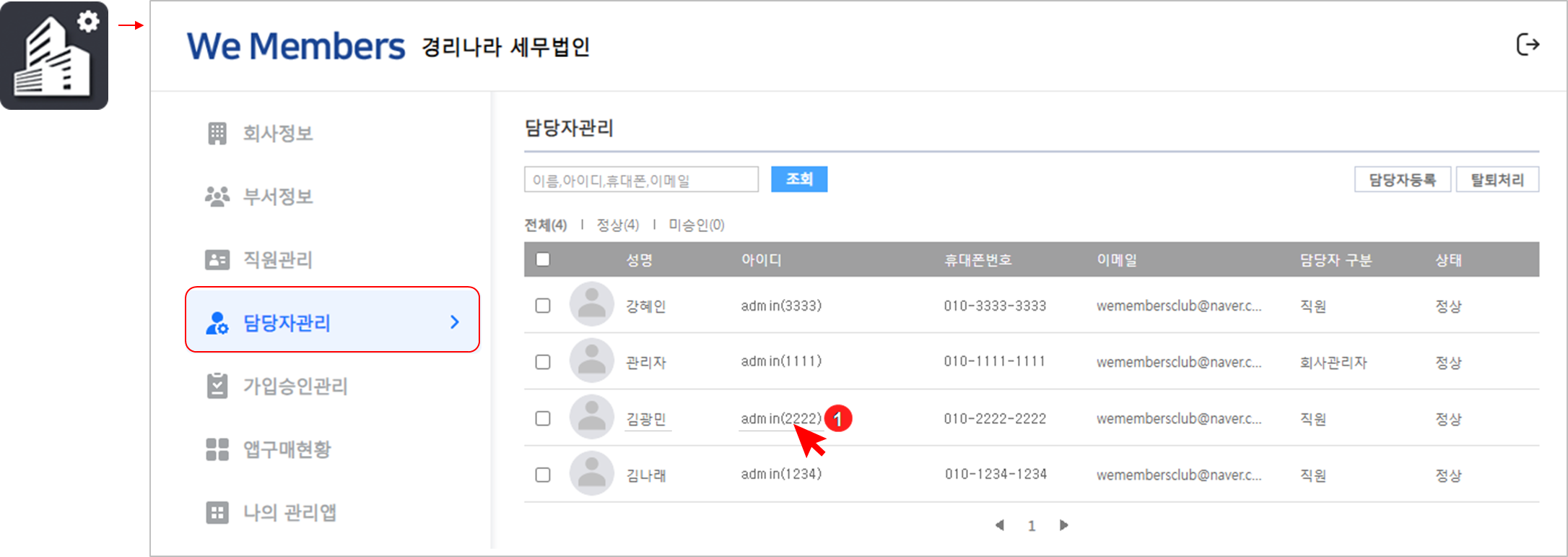This screenshot has height=557, width=1568.
Task: Click the logout icon at top right
Action: 1528,45
